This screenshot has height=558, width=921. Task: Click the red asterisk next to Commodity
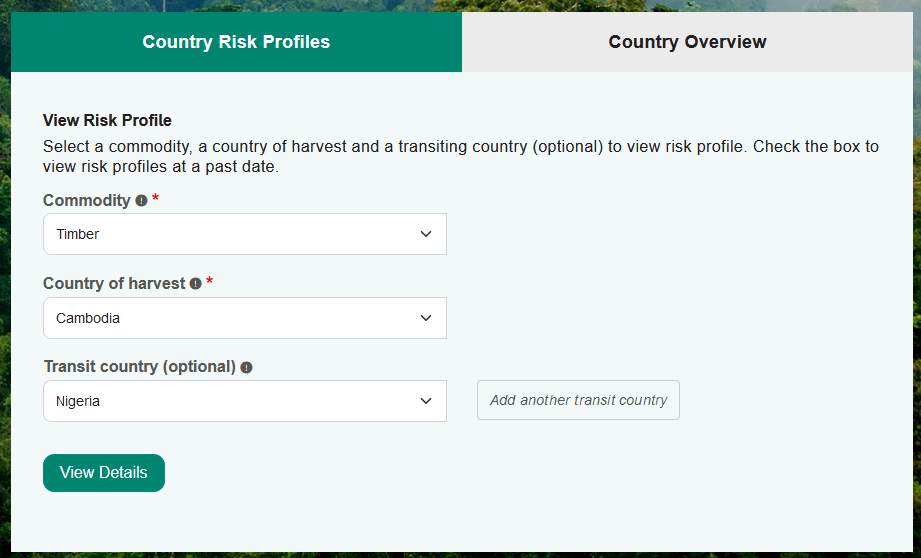click(155, 200)
